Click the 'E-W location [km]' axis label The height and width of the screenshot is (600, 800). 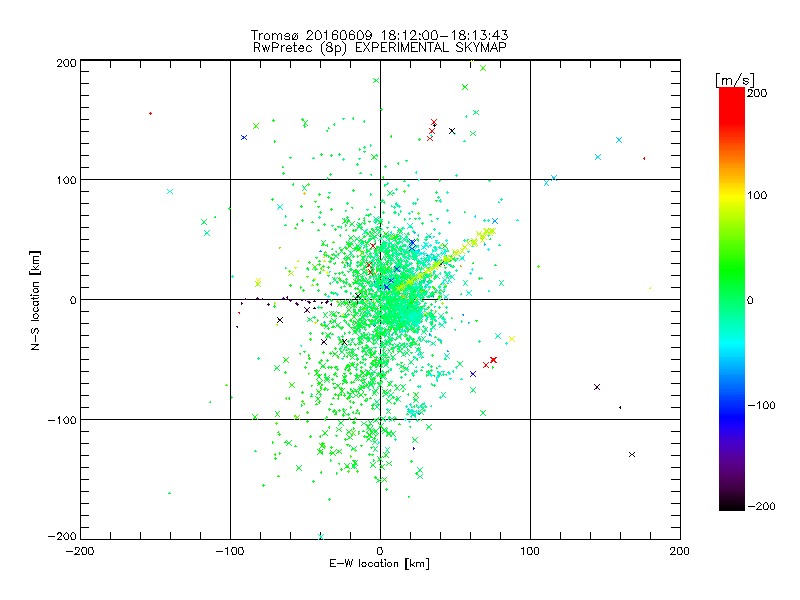(x=380, y=563)
